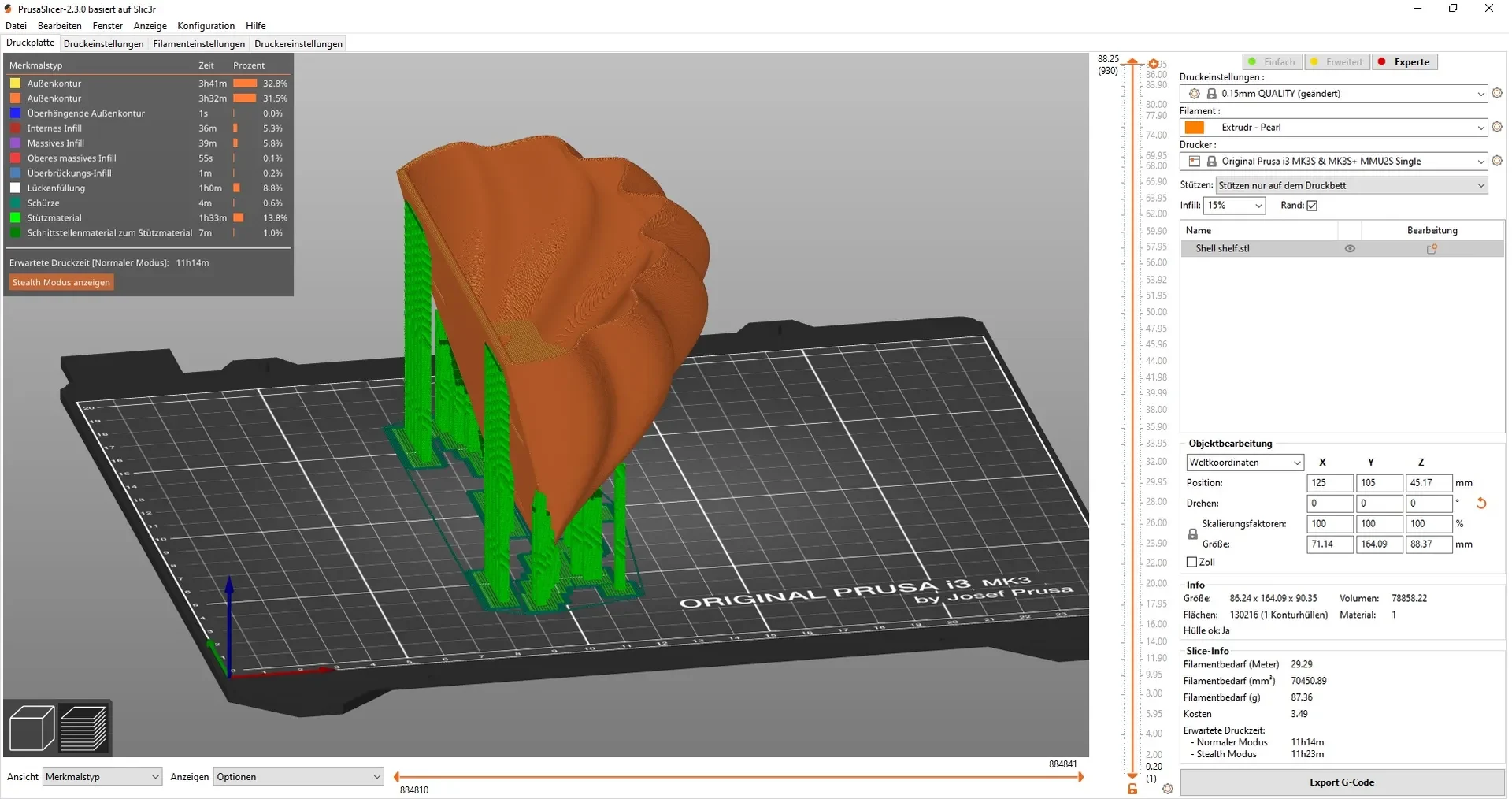This screenshot has height=799, width=1512.
Task: Open the Anzeigen Optionen dropdown
Action: 298,777
